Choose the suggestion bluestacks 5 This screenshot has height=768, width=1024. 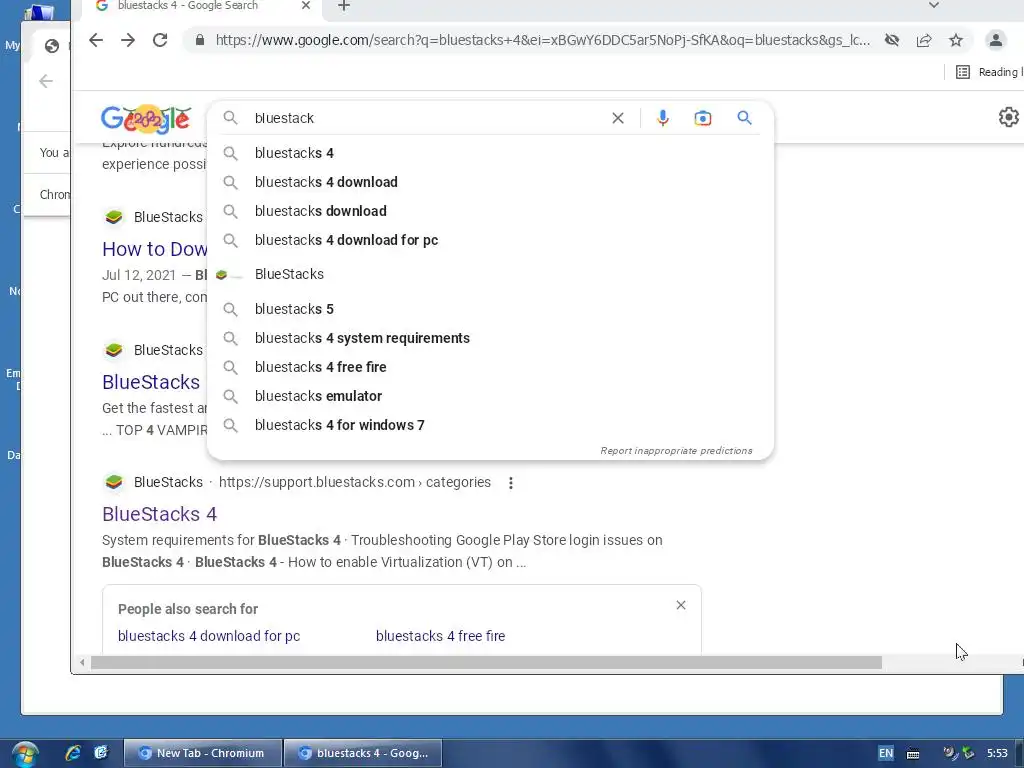pyautogui.click(x=490, y=309)
